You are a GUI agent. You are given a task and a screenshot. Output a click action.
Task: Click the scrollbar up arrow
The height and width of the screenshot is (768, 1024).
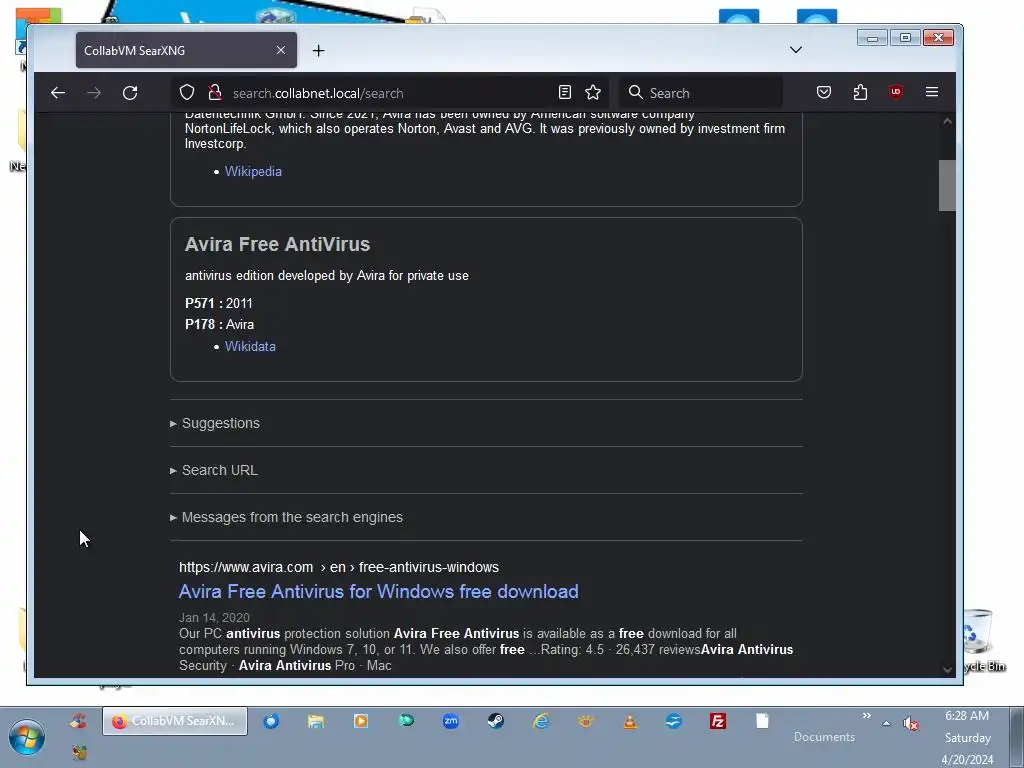[947, 121]
